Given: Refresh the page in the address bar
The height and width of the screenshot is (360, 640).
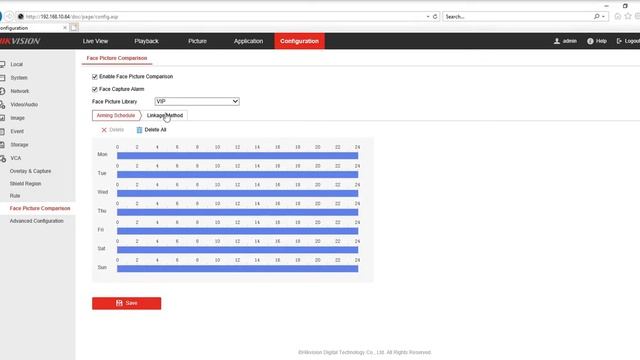Looking at the screenshot, I should (435, 17).
